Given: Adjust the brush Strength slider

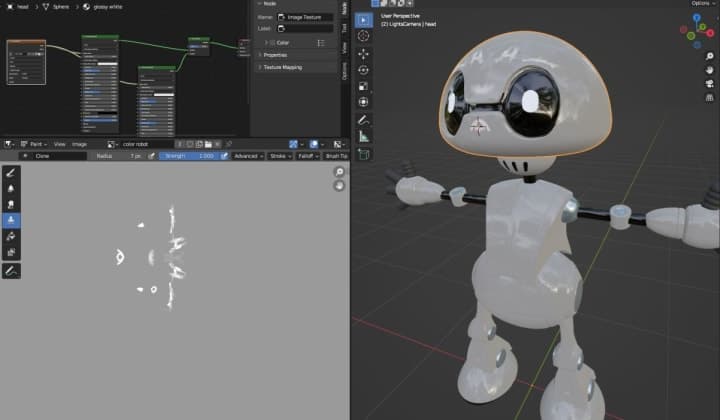Looking at the screenshot, I should point(188,156).
